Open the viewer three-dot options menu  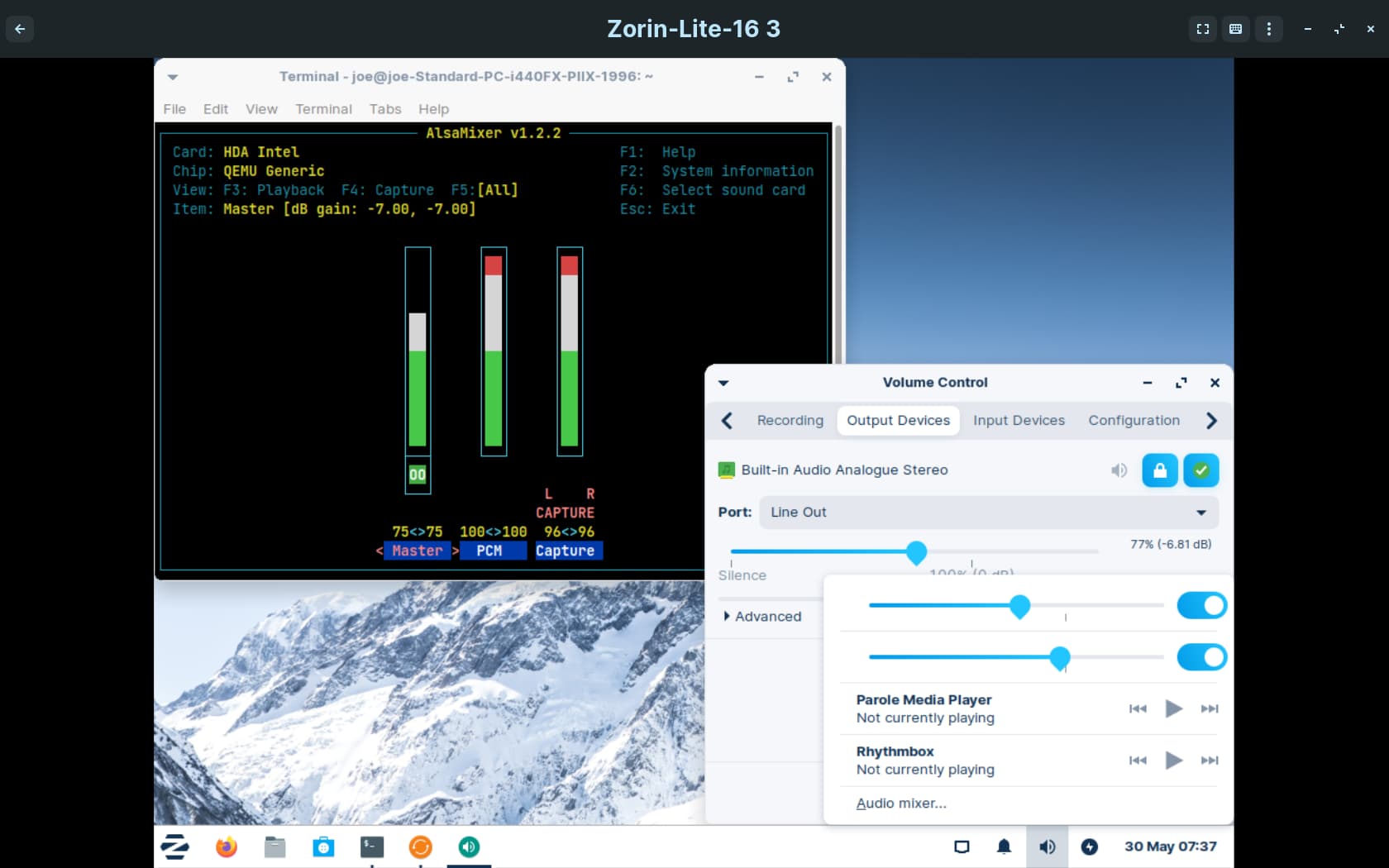[1268, 29]
